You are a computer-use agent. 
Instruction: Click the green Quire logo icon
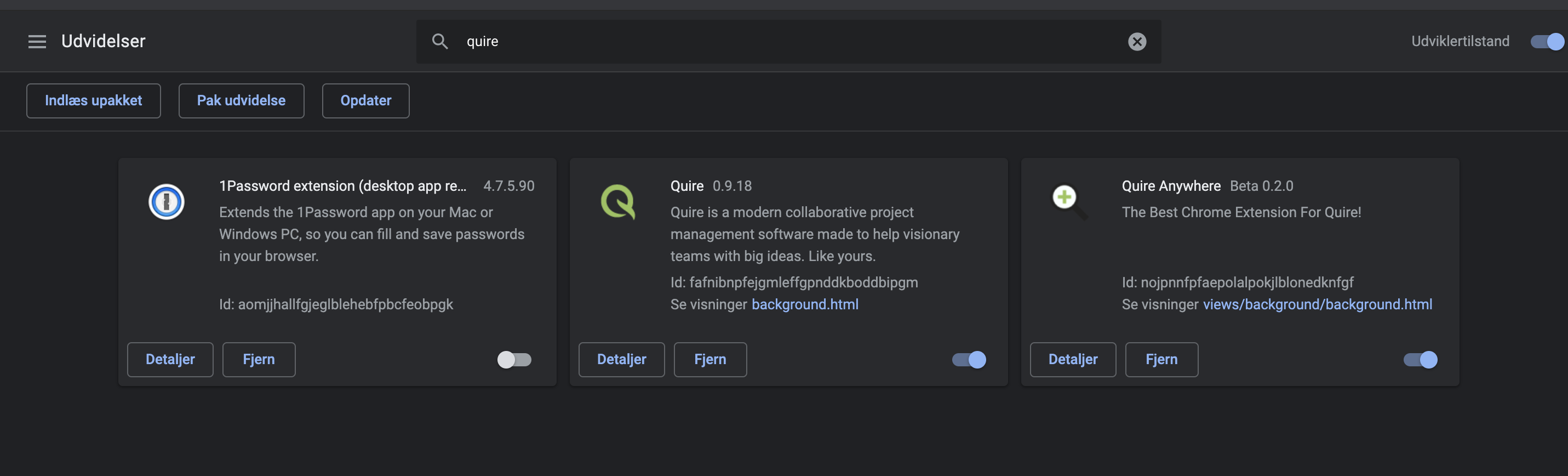(618, 202)
